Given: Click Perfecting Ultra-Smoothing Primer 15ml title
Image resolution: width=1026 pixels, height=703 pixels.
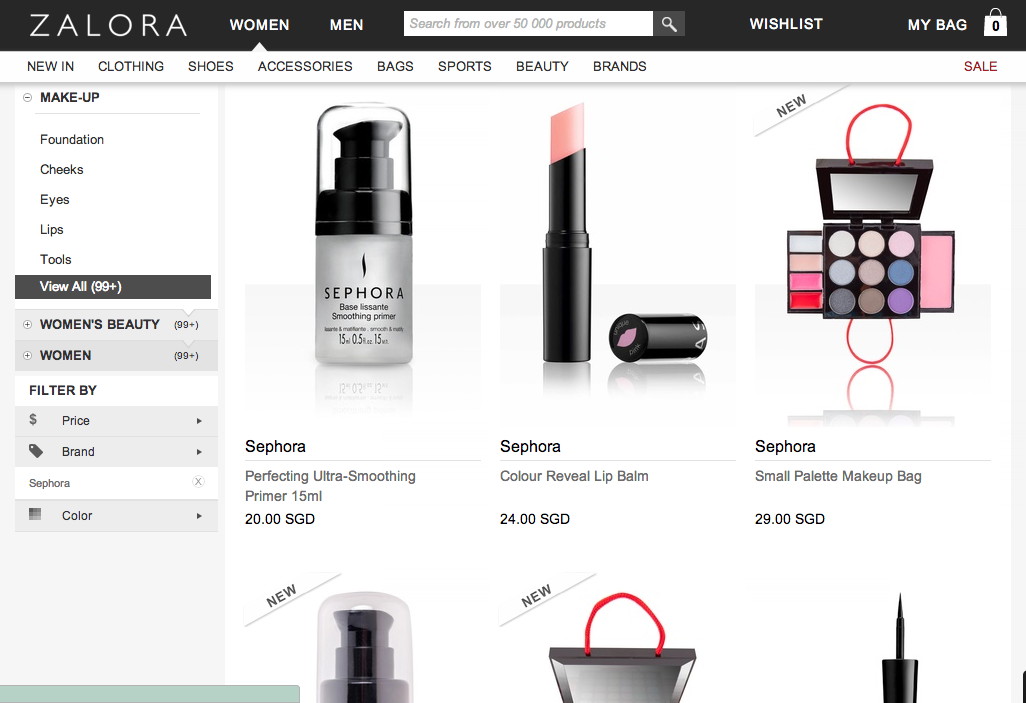Looking at the screenshot, I should 330,486.
